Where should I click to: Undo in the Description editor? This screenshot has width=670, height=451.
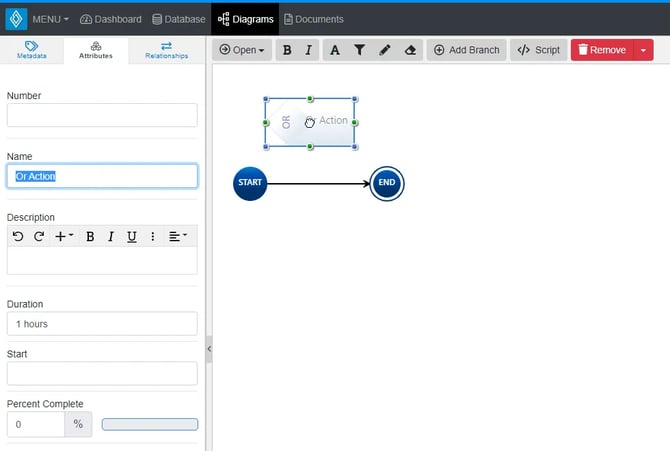point(18,236)
